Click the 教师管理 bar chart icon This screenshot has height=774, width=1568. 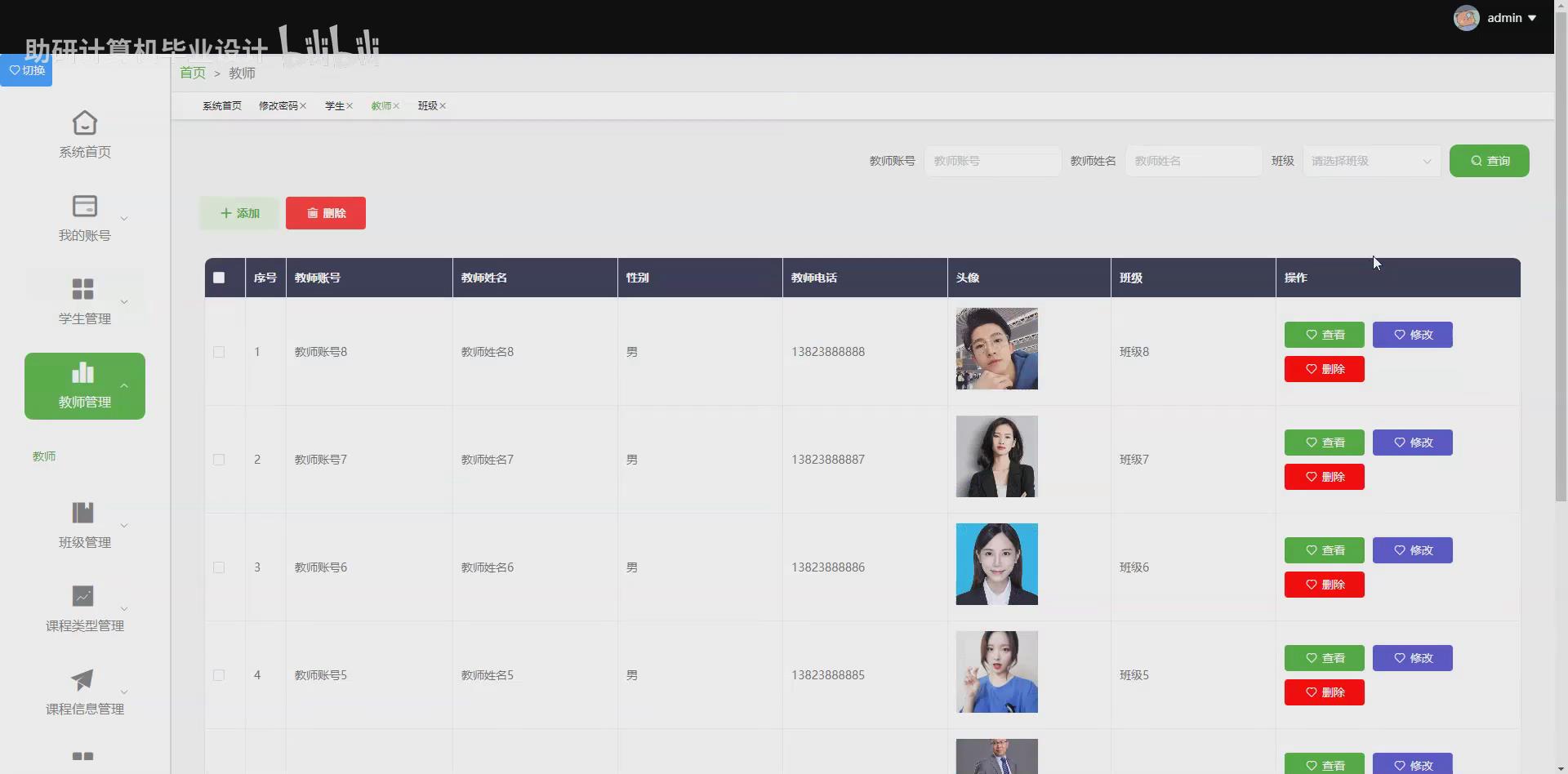tap(83, 372)
